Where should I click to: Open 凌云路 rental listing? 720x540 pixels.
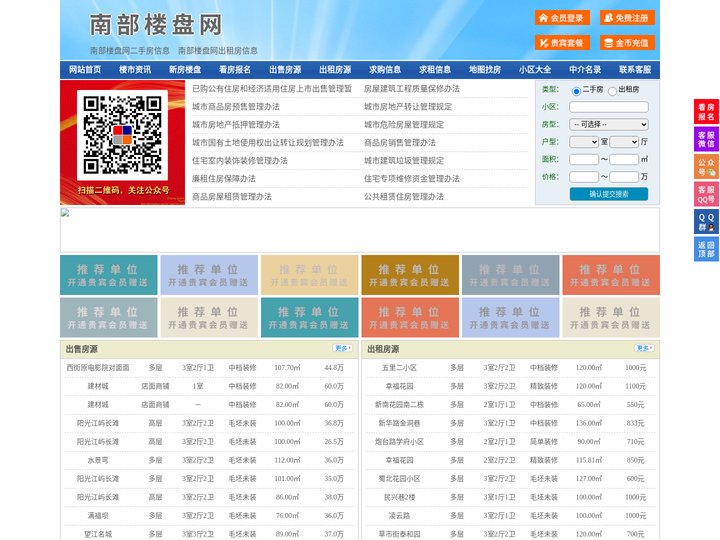[x=399, y=516]
